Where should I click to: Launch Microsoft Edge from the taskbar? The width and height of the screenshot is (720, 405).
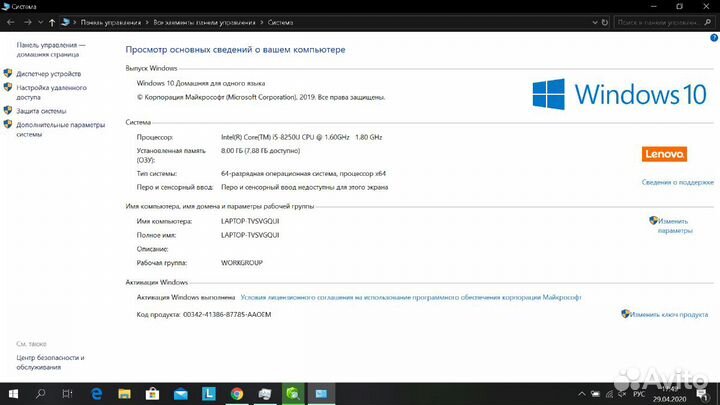(96, 394)
